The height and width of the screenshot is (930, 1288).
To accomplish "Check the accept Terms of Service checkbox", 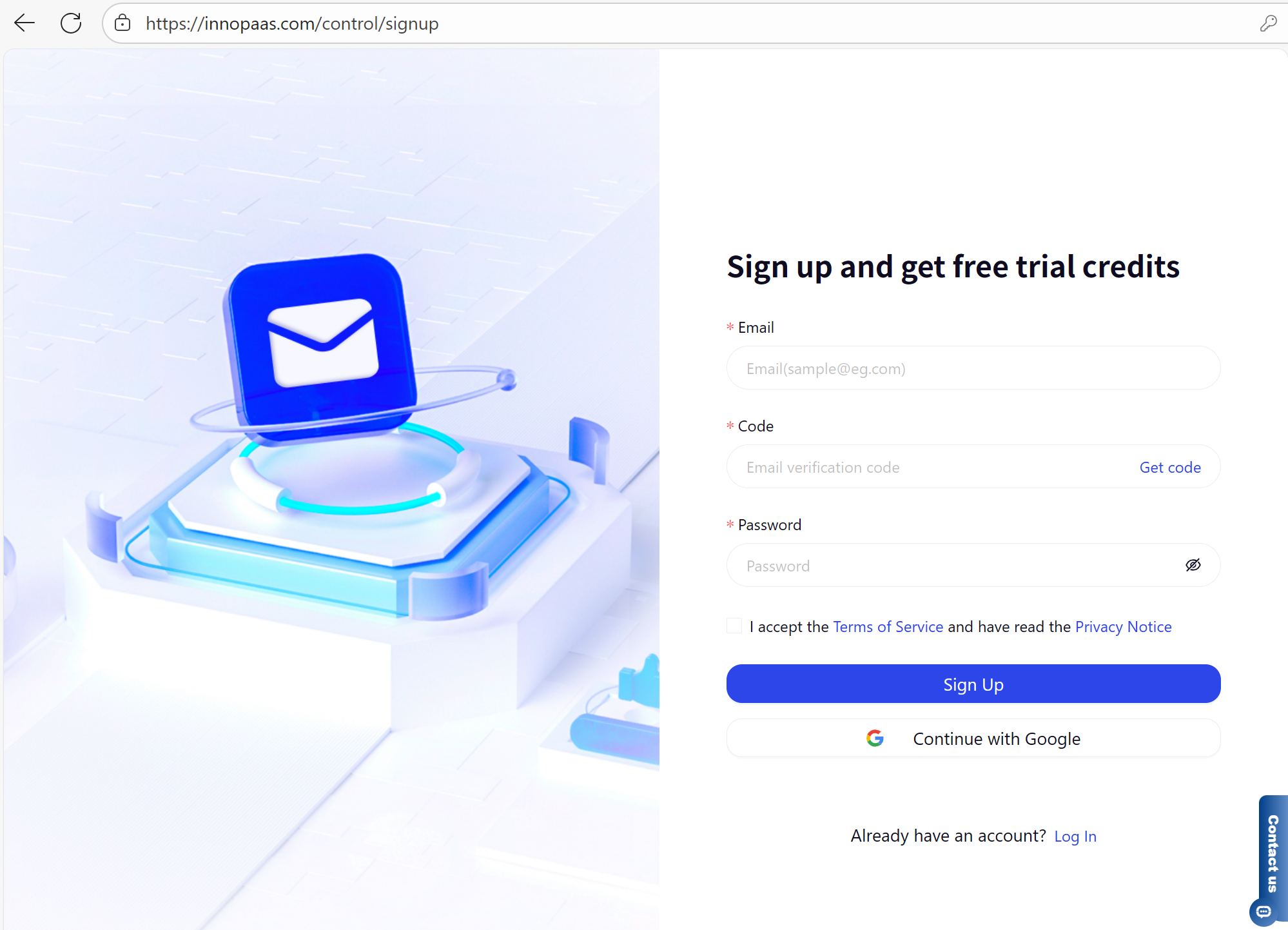I will pyautogui.click(x=734, y=626).
